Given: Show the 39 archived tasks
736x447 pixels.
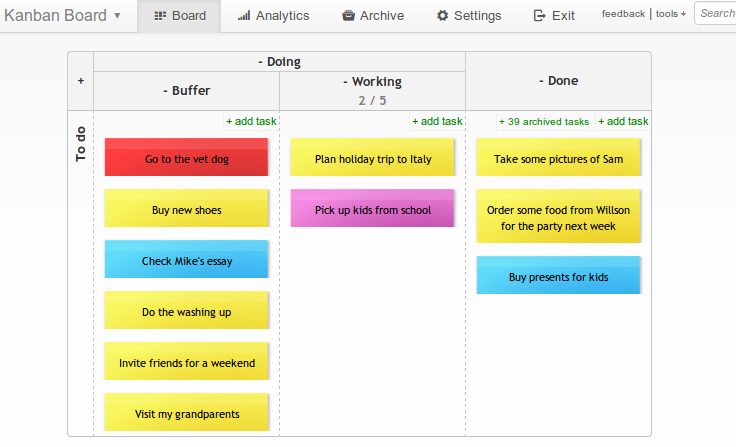Looking at the screenshot, I should point(544,122).
